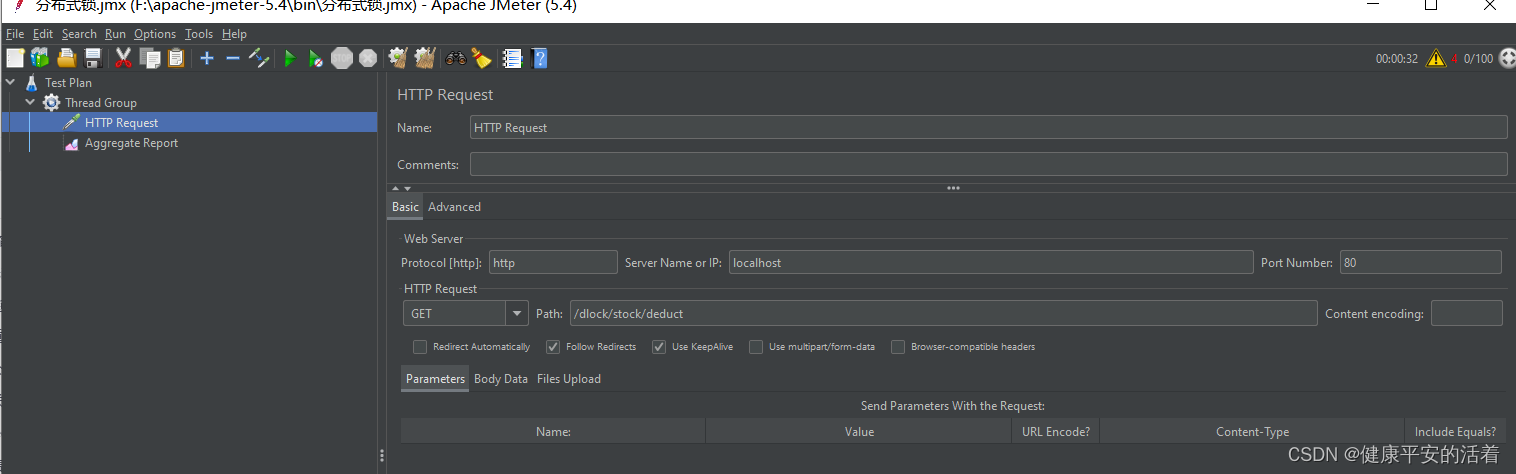1516x474 pixels.
Task: Open the Templates icon in toolbar
Action: tap(40, 58)
